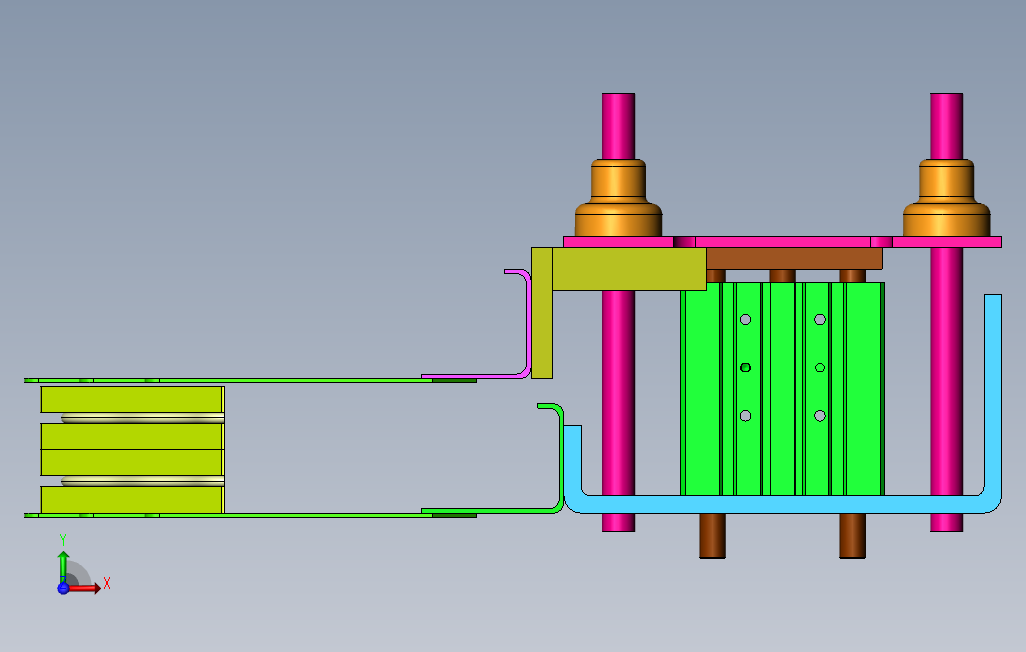Click the green "Y" axis label

point(63,540)
